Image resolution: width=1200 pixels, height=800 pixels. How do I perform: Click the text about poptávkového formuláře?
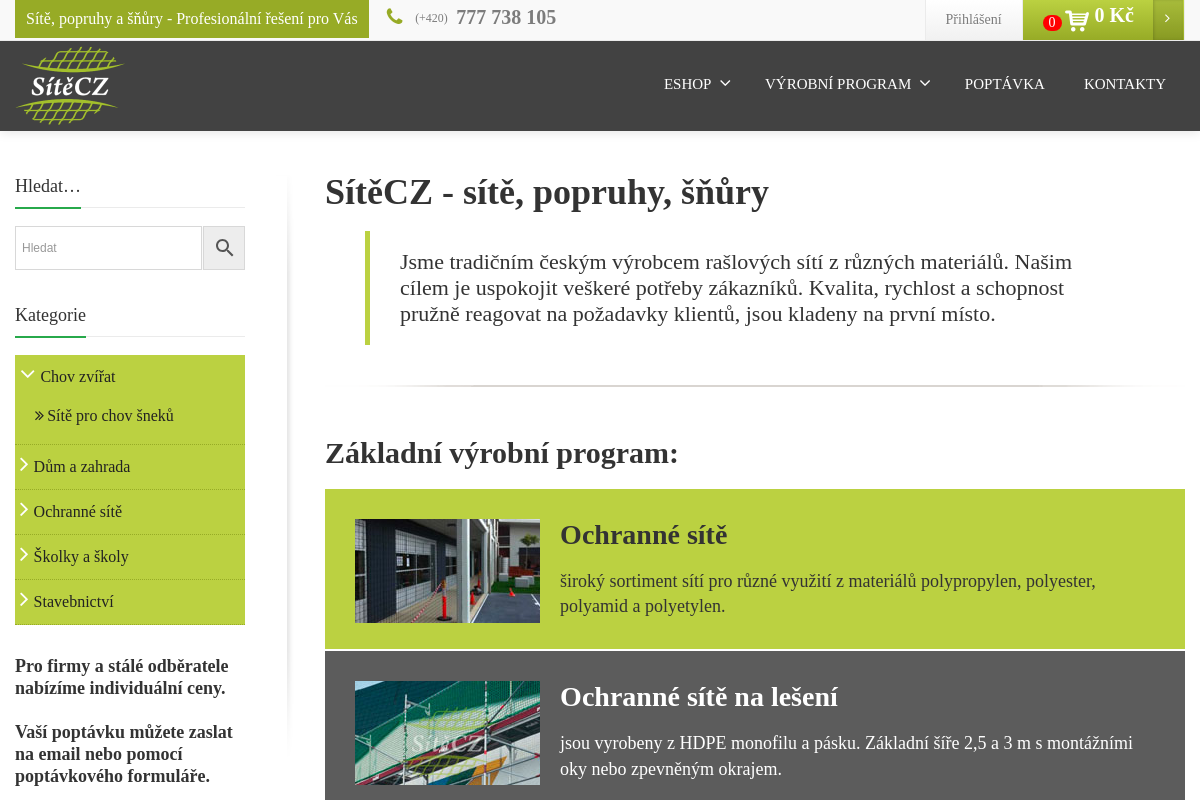pyautogui.click(x=124, y=754)
